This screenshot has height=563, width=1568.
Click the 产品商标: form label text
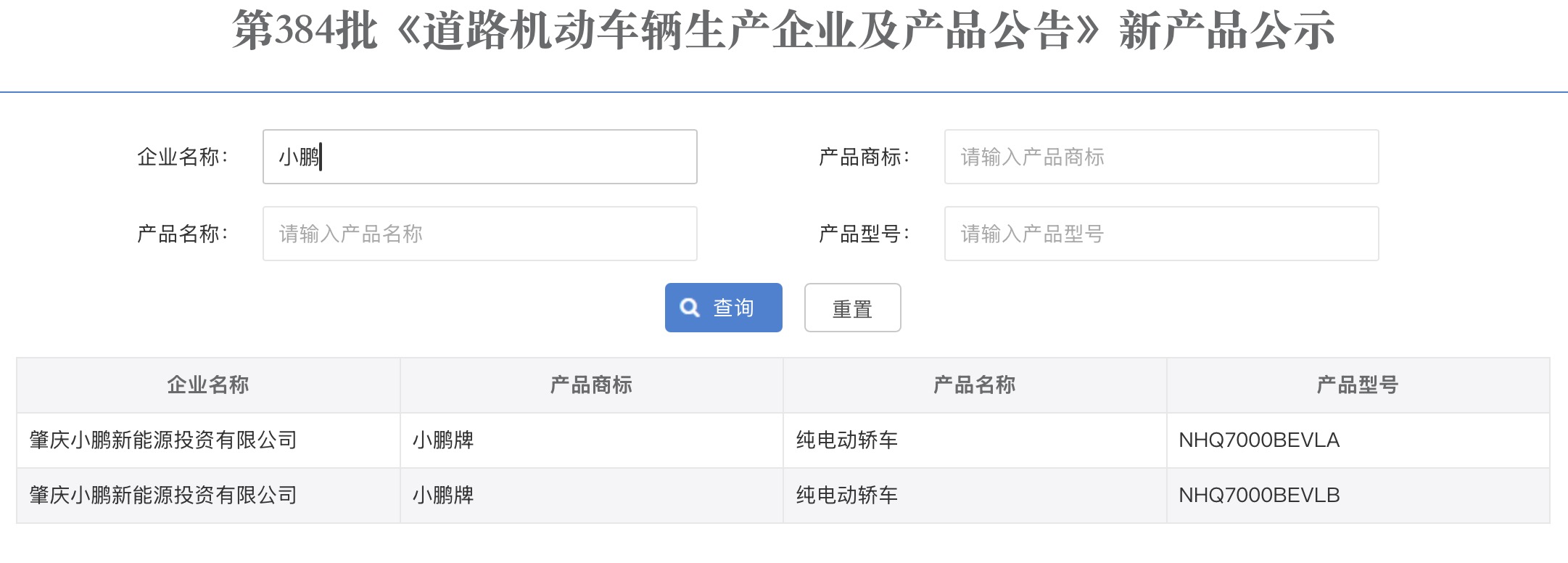click(x=863, y=157)
